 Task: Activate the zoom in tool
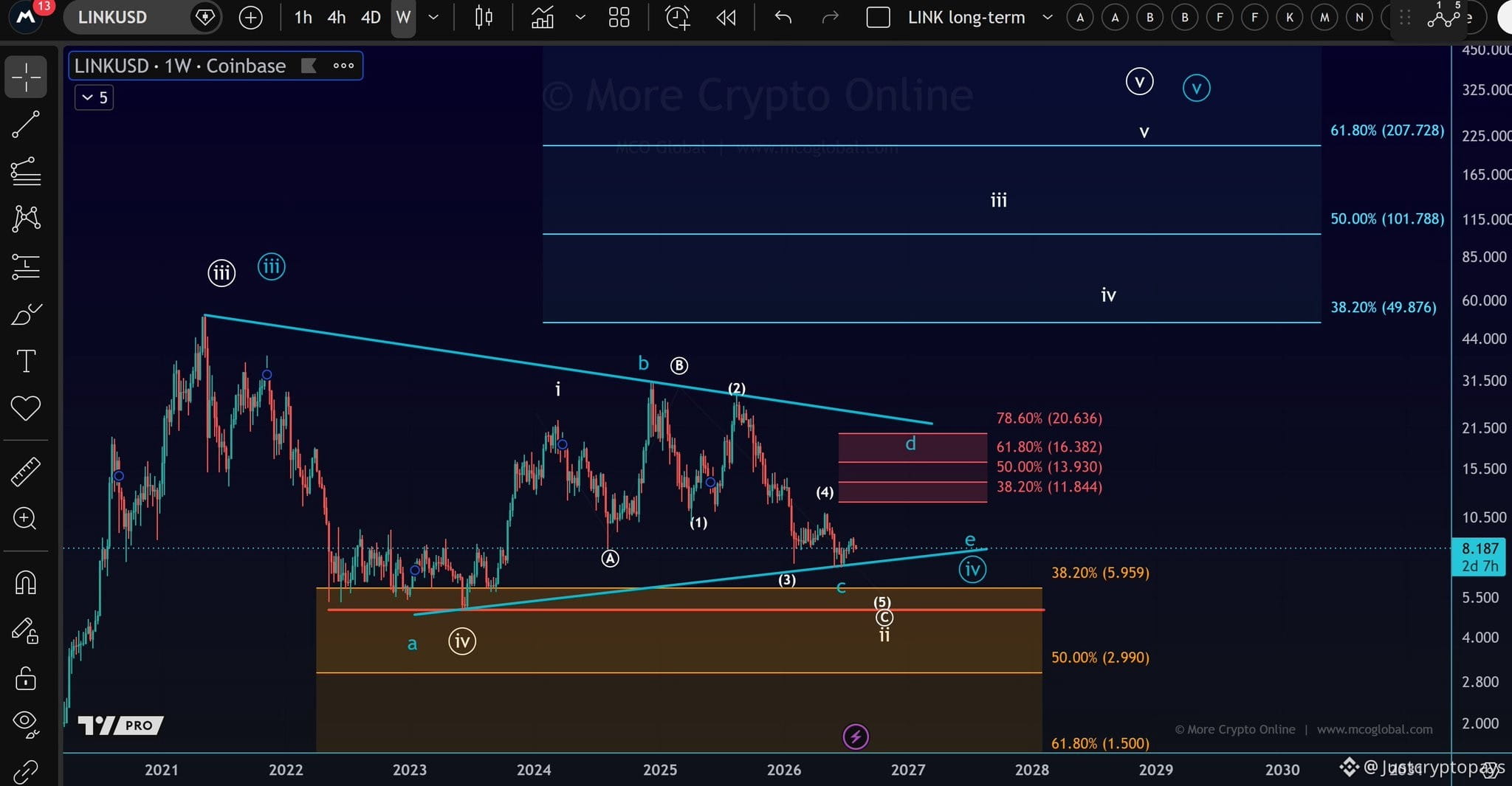(26, 519)
